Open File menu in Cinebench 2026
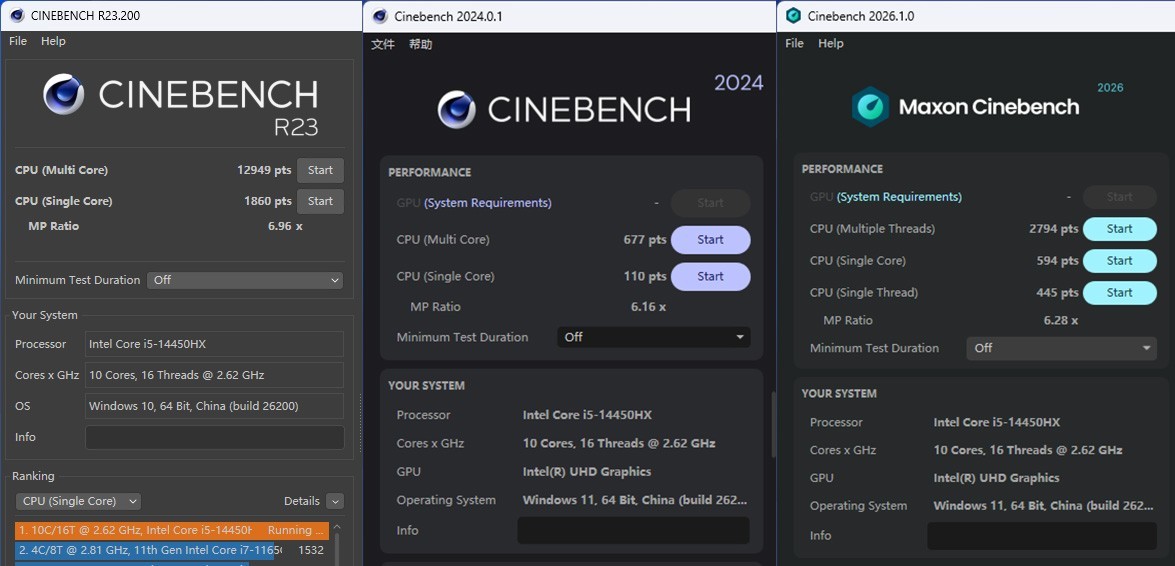The width and height of the screenshot is (1175, 566). tap(794, 43)
